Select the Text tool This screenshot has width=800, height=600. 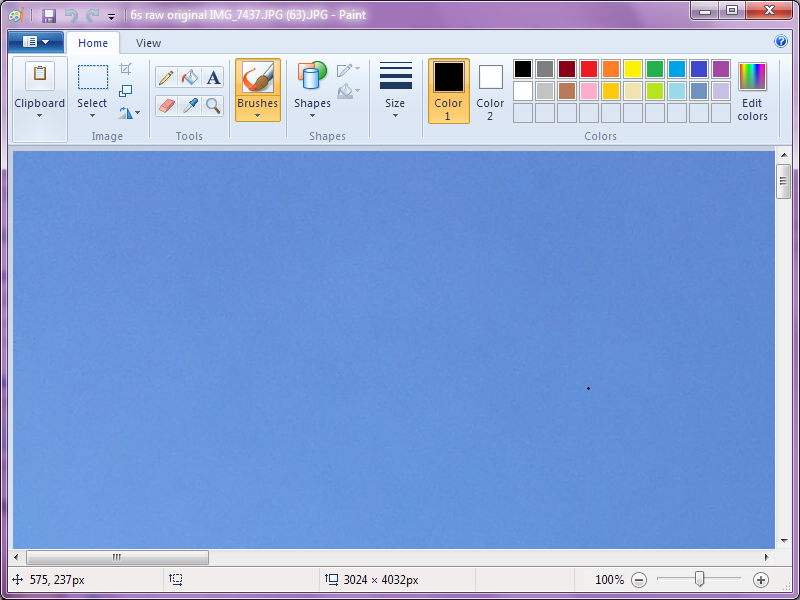tap(213, 78)
